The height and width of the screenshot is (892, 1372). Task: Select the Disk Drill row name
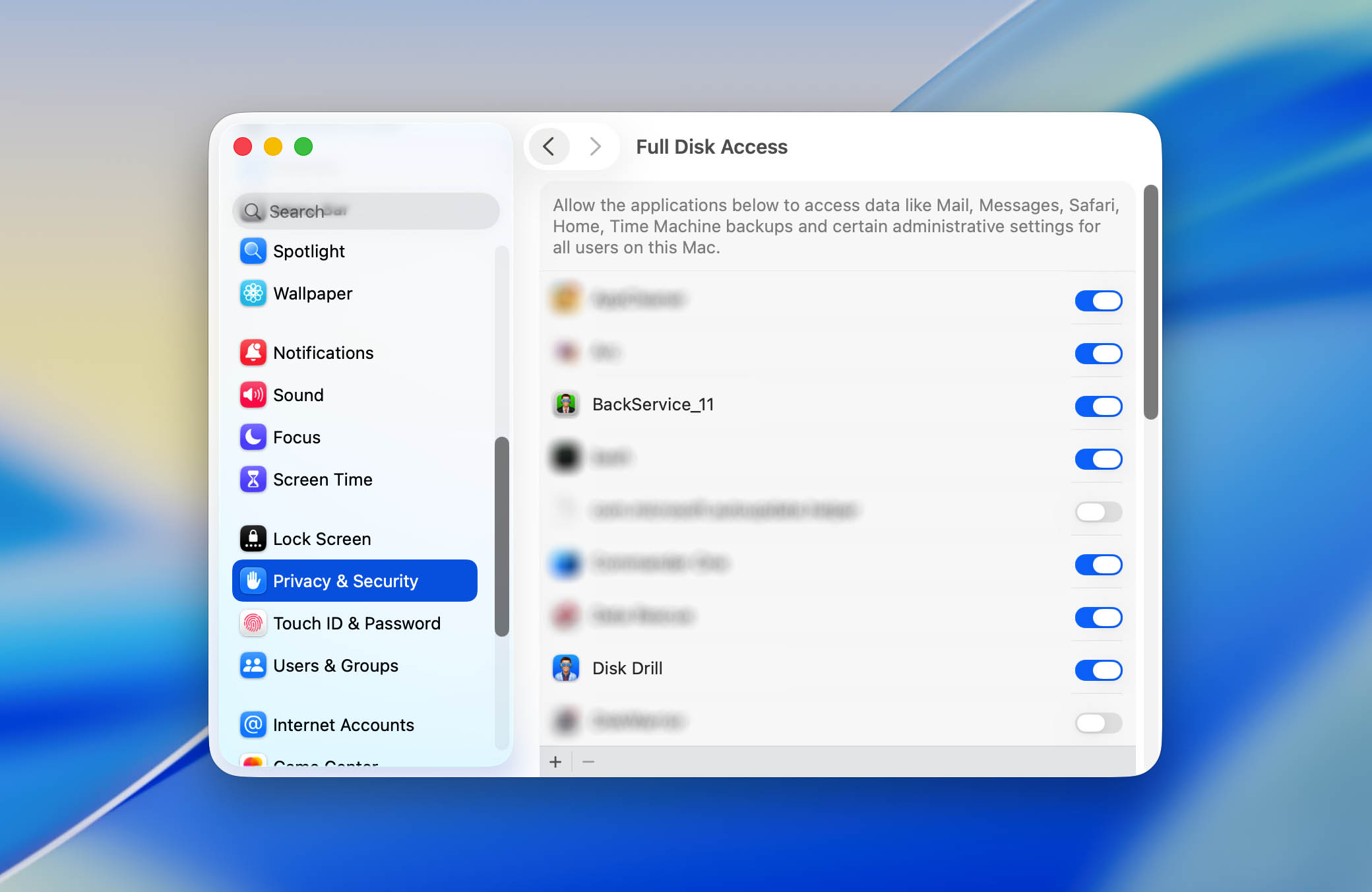point(627,668)
